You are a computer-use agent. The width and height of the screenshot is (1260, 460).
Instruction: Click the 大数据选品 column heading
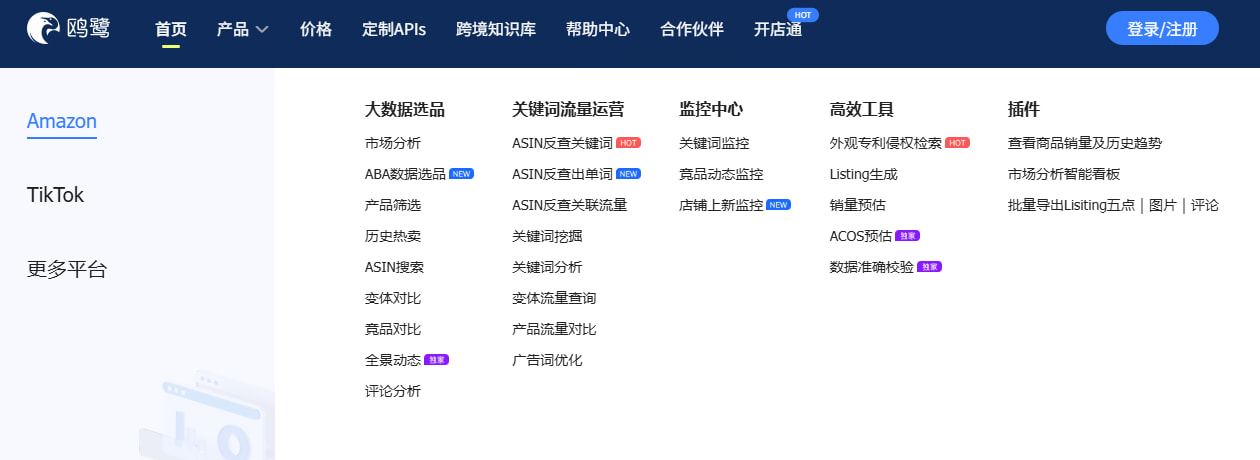coord(405,109)
